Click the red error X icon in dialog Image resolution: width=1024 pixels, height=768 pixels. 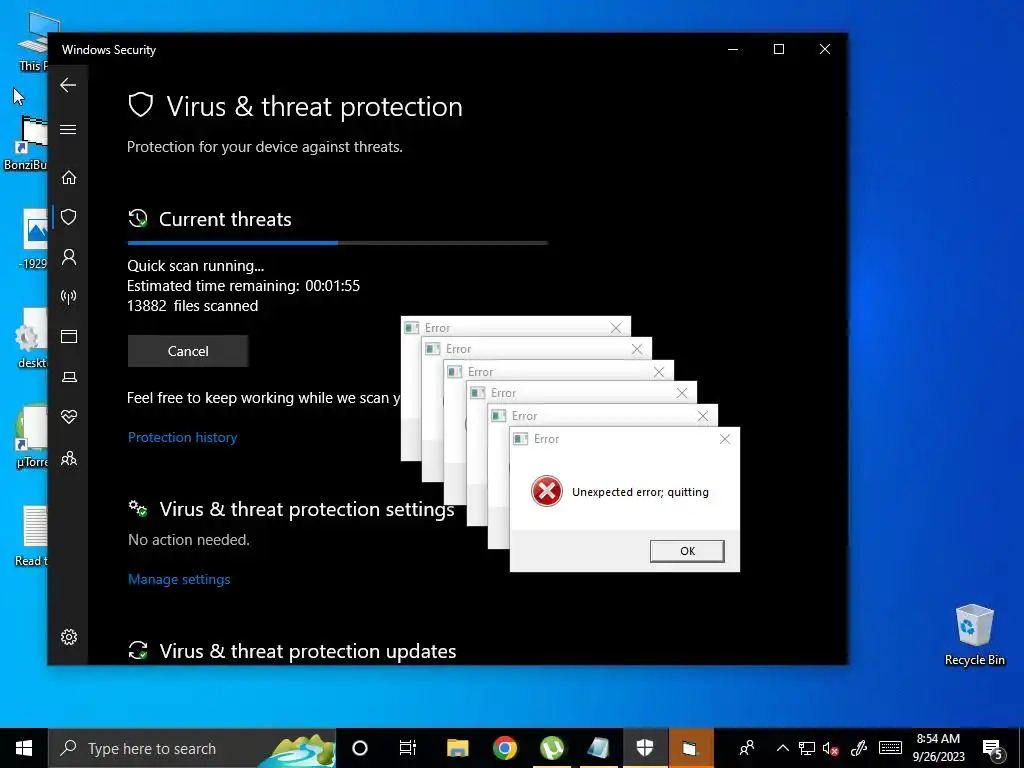coord(547,492)
